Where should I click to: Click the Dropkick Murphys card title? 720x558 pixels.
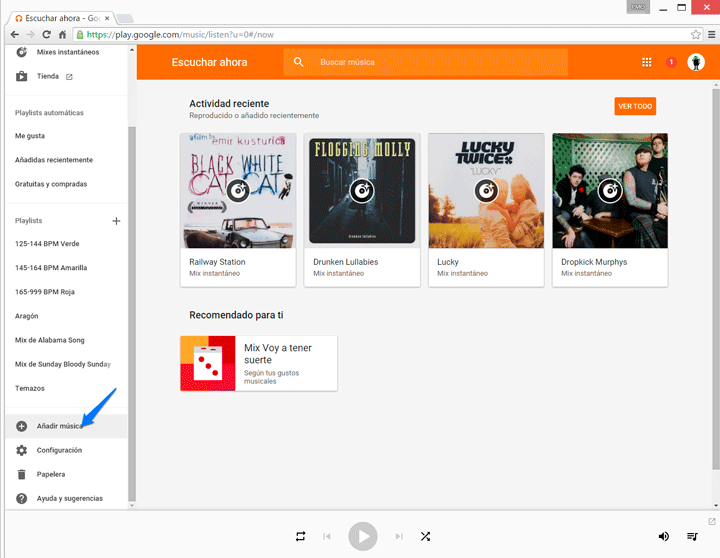tap(594, 262)
